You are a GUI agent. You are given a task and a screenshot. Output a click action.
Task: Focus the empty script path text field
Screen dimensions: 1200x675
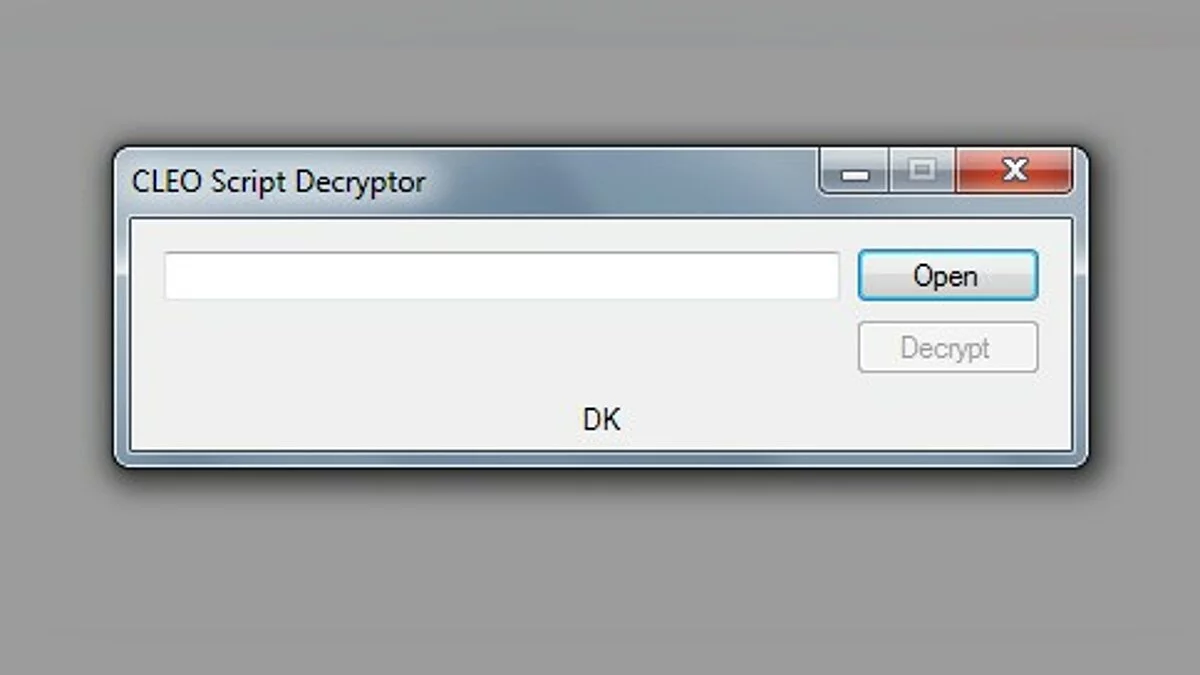[501, 276]
